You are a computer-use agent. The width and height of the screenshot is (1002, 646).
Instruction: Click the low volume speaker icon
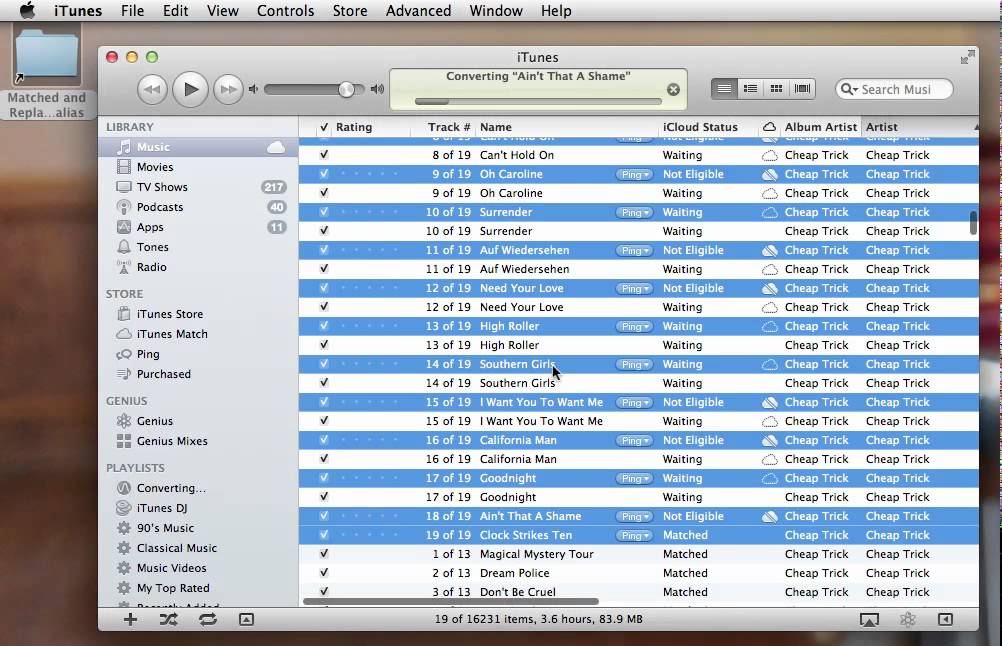(254, 89)
